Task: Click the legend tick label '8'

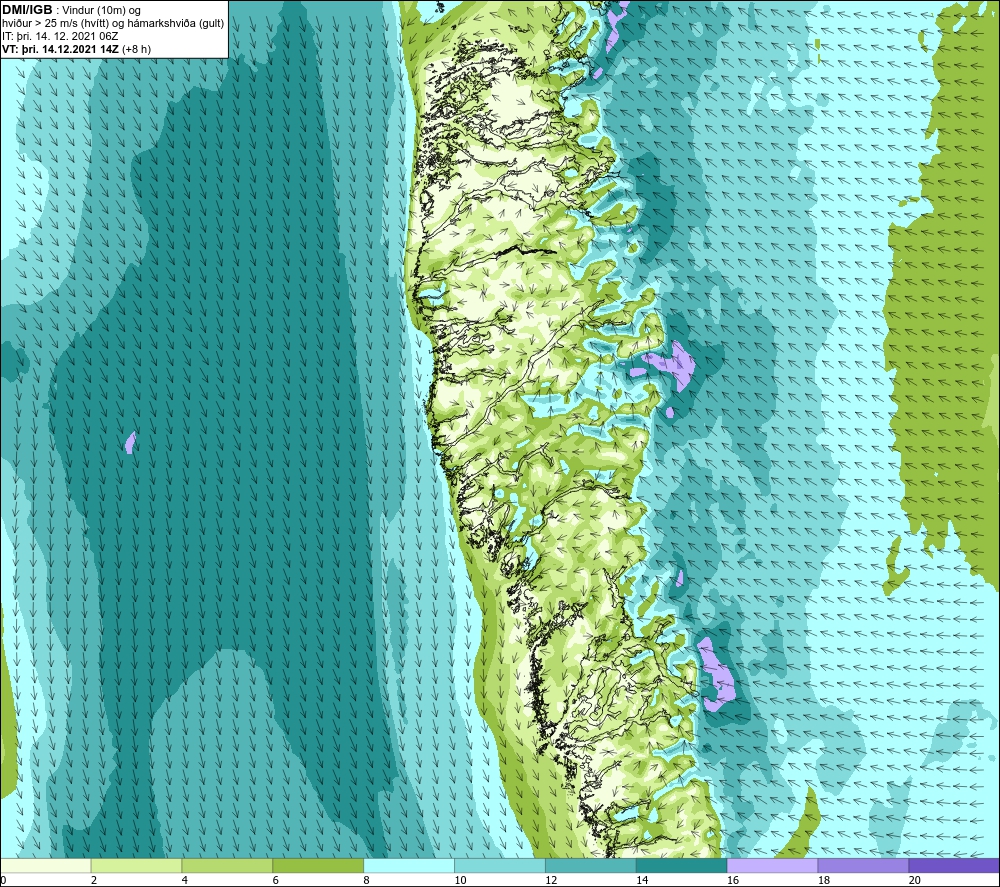Action: (x=366, y=881)
